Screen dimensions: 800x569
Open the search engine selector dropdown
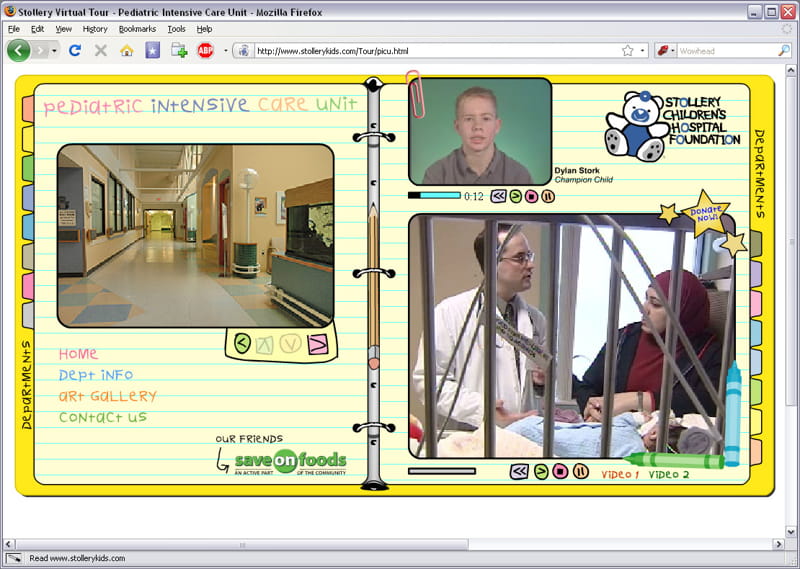(x=666, y=51)
